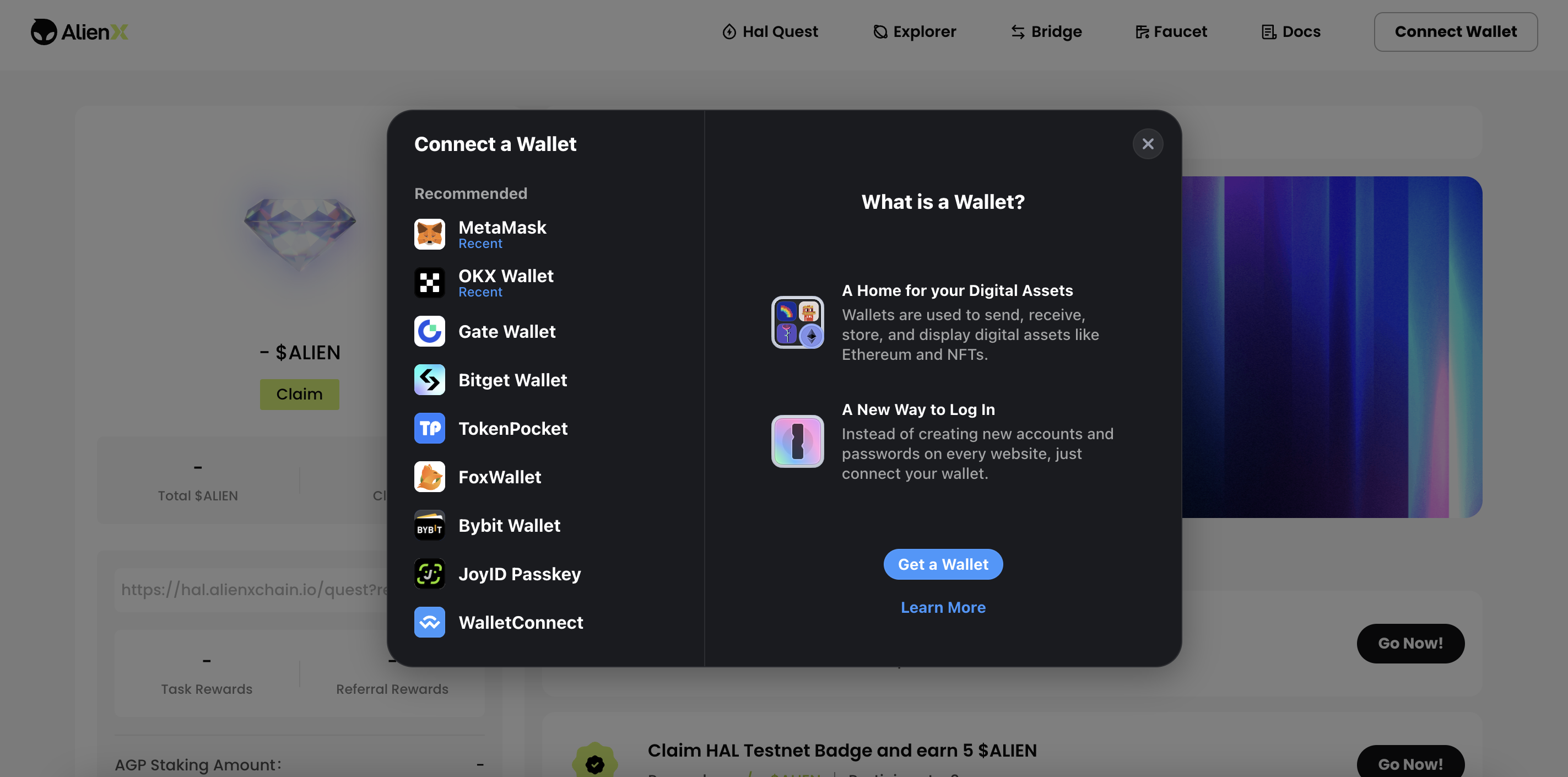Click the FoxWallet icon

429,477
